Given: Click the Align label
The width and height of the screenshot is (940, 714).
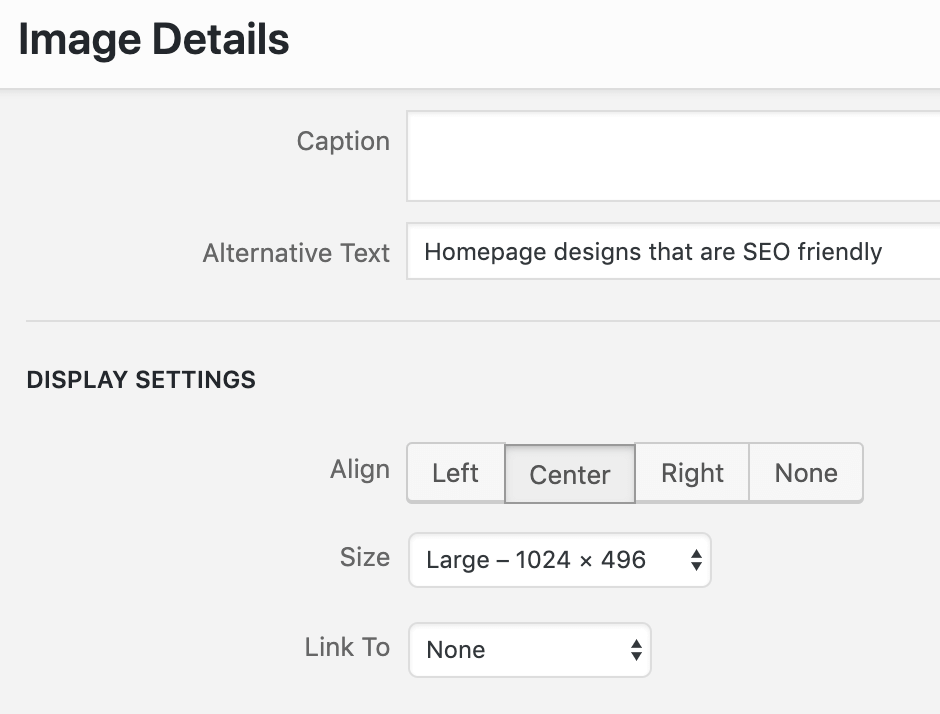Looking at the screenshot, I should [360, 469].
